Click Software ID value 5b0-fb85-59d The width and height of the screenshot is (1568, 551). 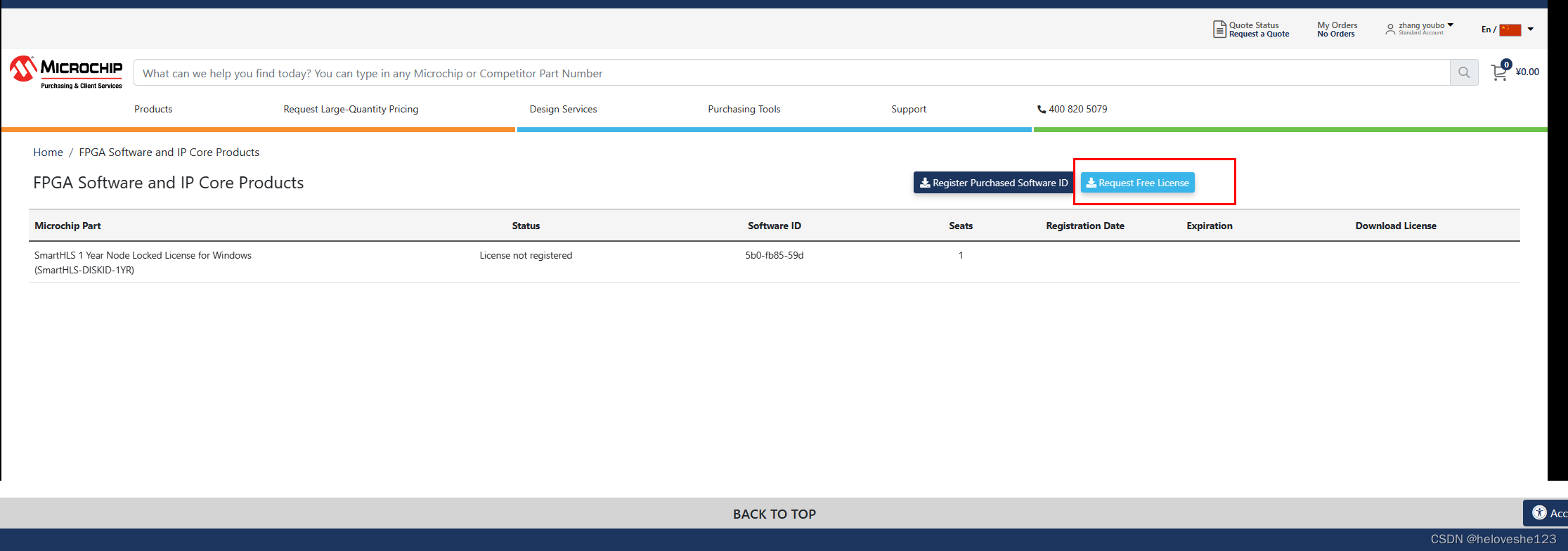pyautogui.click(x=774, y=255)
